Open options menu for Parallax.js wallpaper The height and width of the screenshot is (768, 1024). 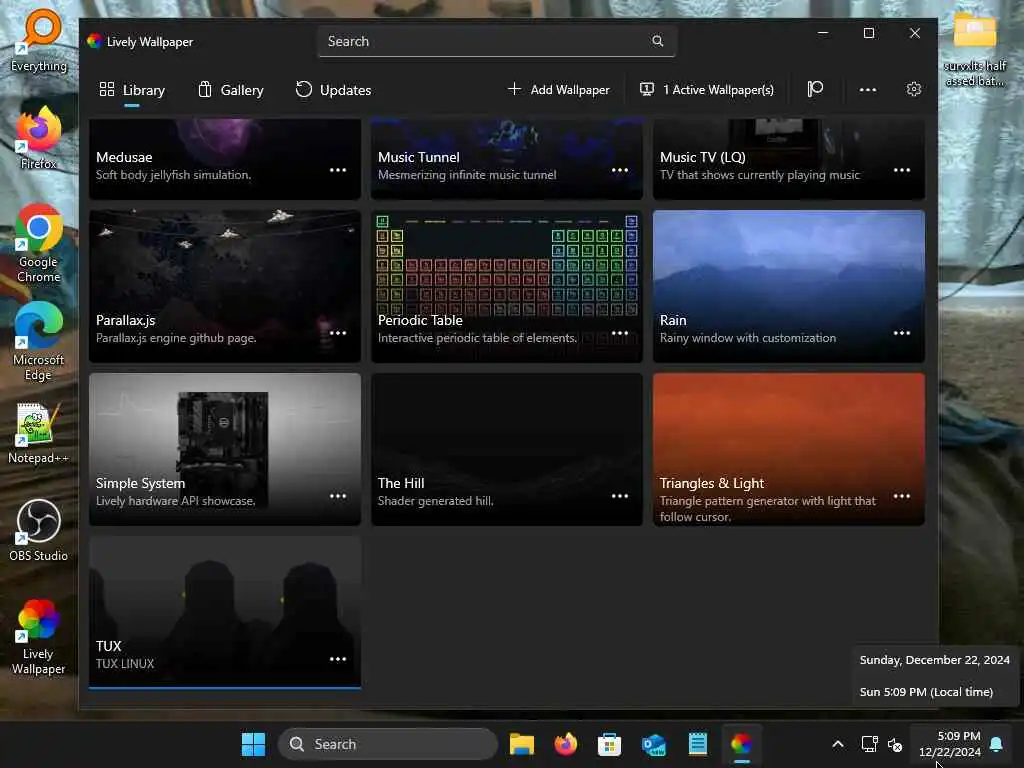coord(338,333)
